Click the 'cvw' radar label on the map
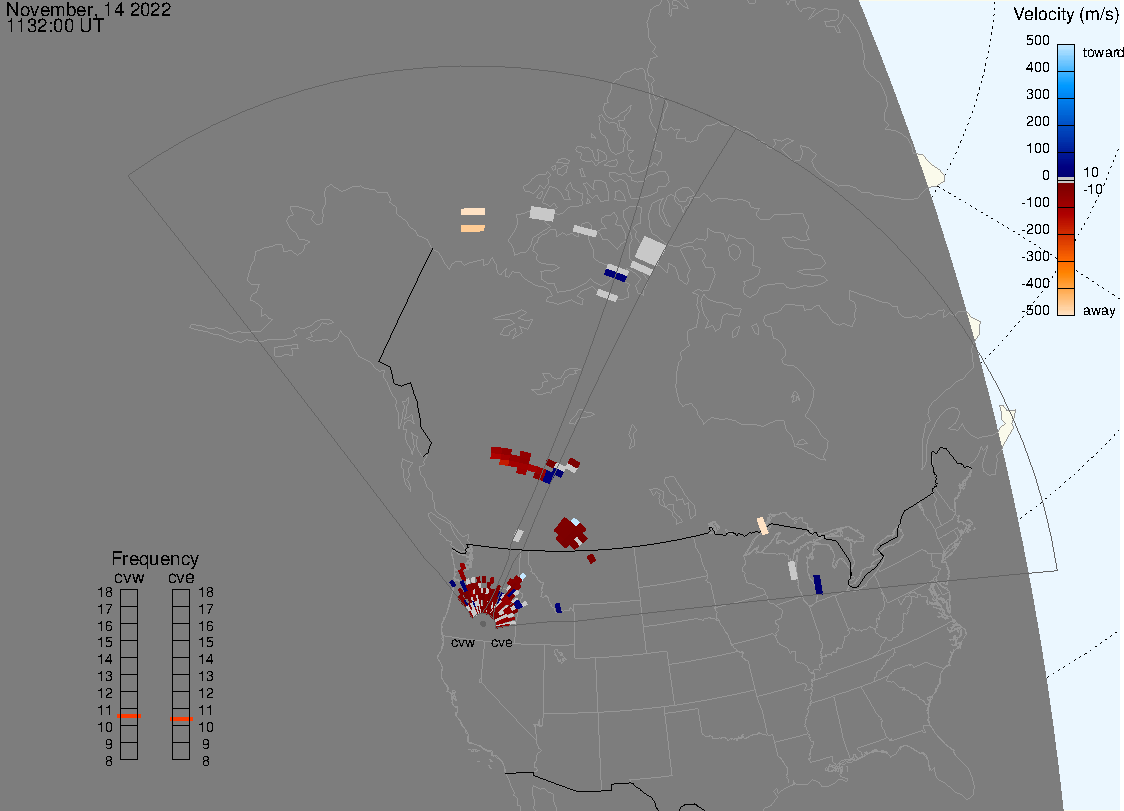Screen dimensions: 1124x811 click(463, 642)
